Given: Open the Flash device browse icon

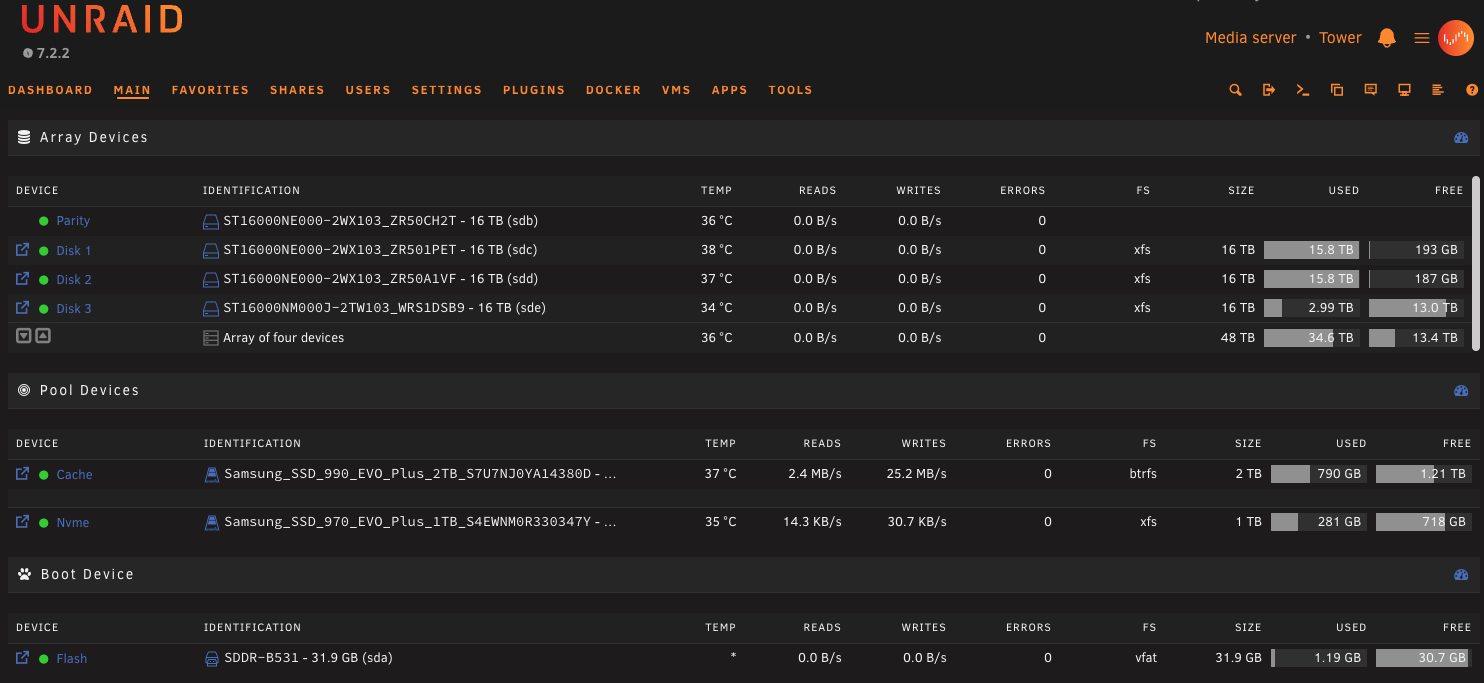Looking at the screenshot, I should (22, 658).
